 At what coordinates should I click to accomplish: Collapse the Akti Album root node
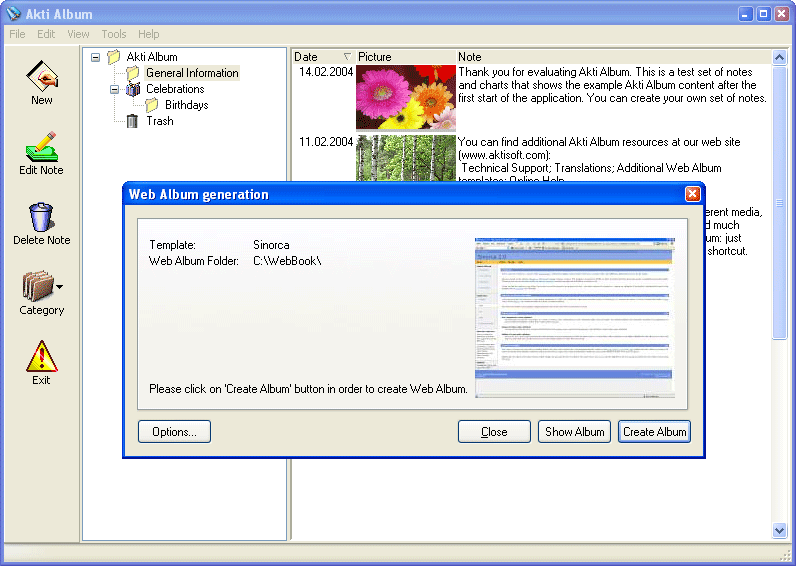pyautogui.click(x=95, y=57)
